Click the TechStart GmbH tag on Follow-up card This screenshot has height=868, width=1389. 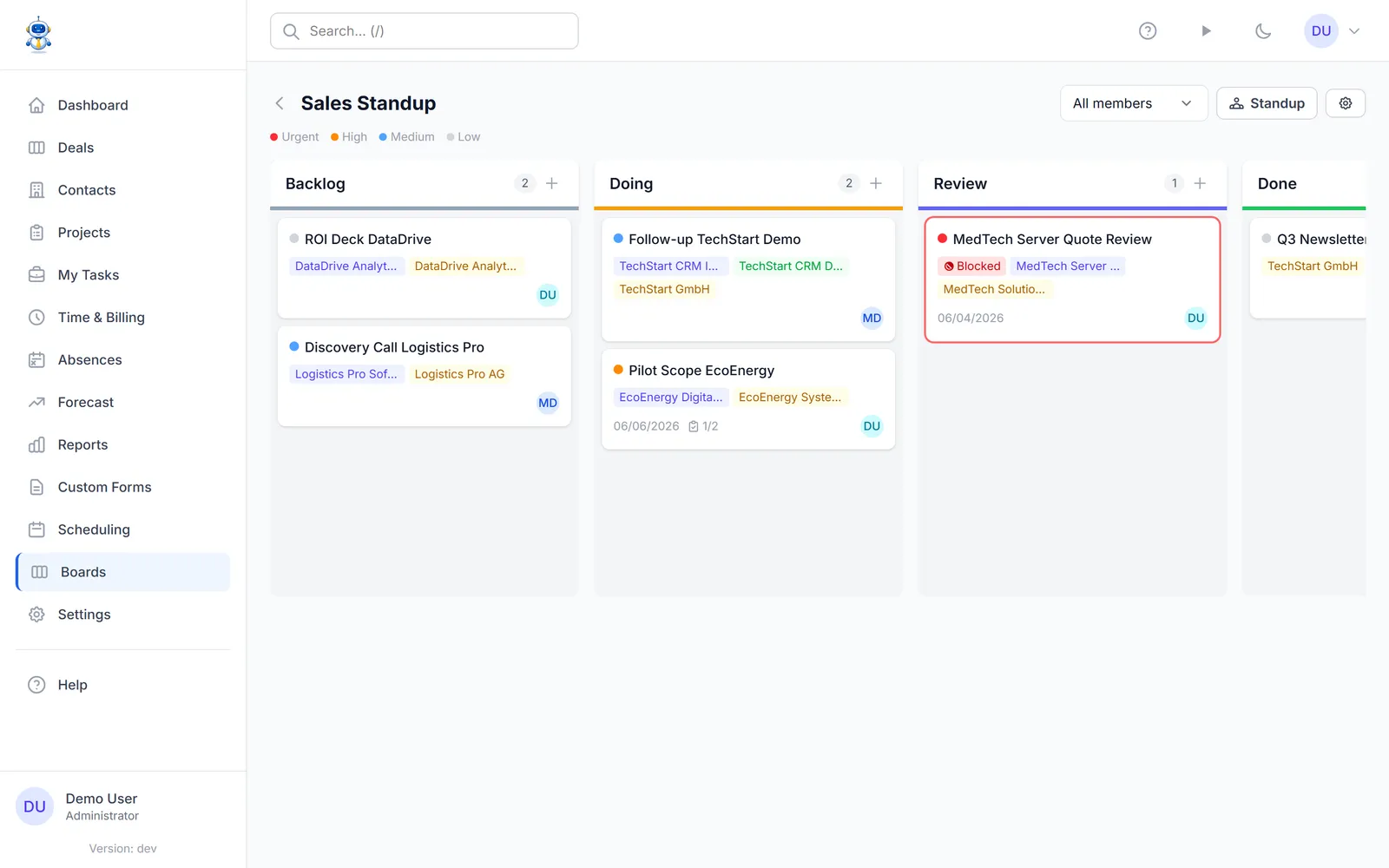coord(664,290)
